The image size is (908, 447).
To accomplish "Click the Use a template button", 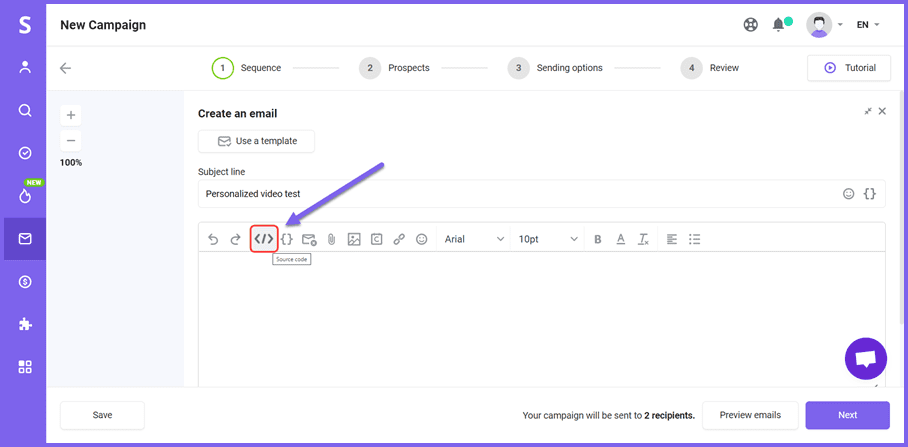I will [256, 141].
